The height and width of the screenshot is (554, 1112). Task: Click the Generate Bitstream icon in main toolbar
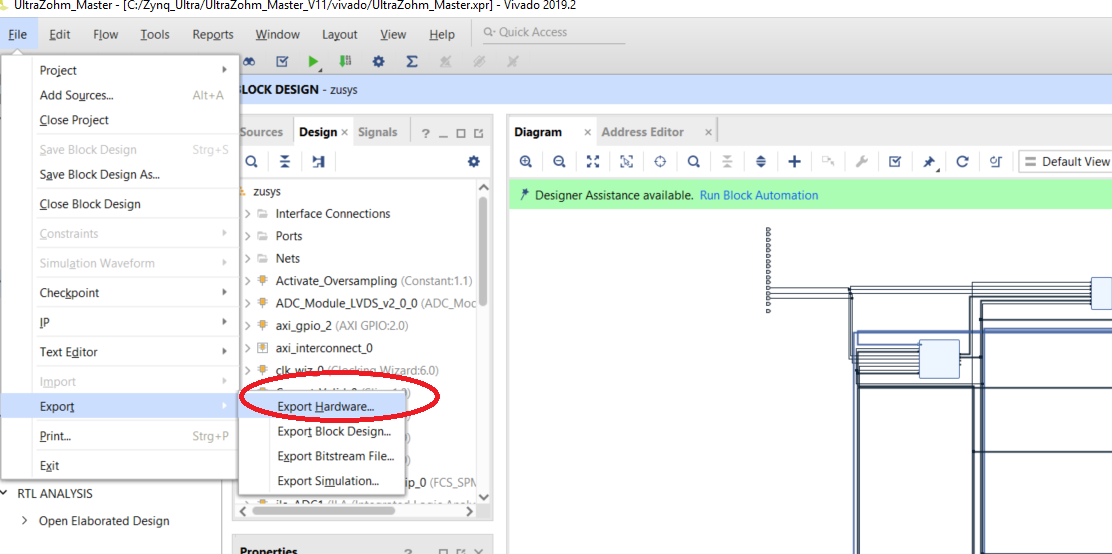click(x=345, y=62)
